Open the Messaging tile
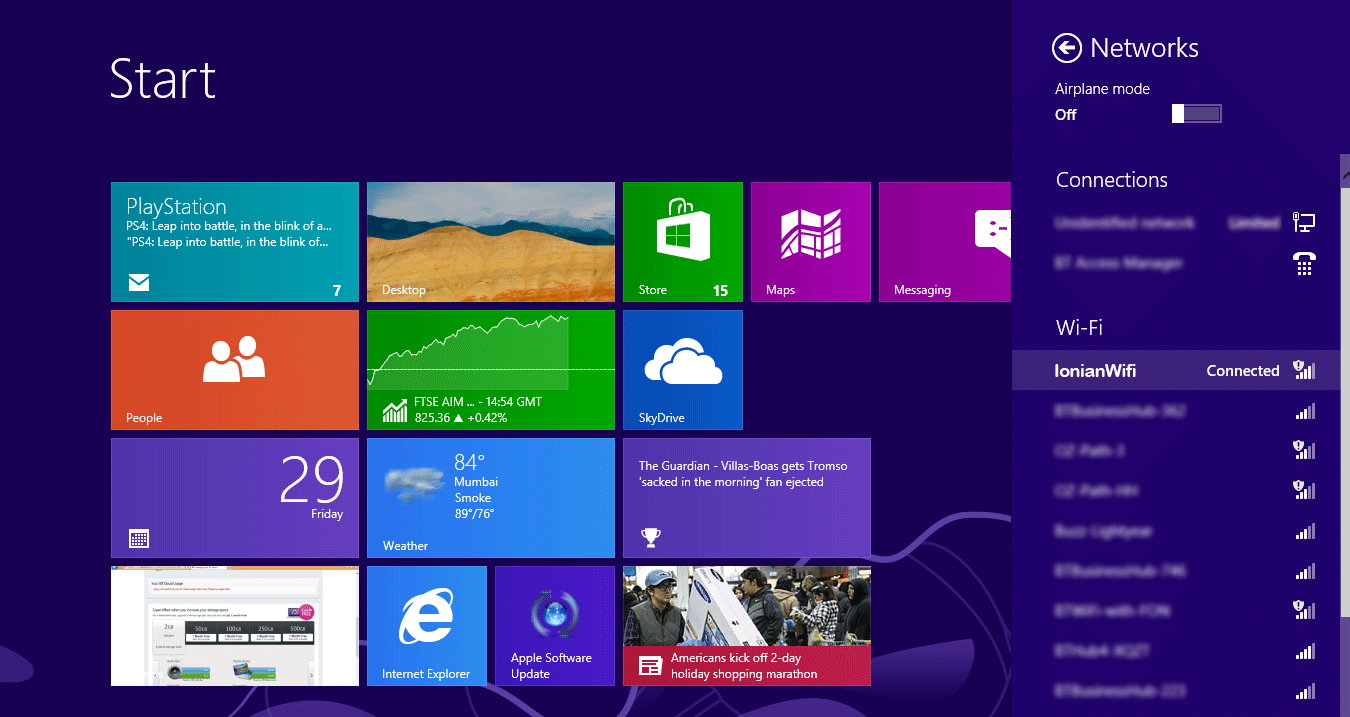The image size is (1350, 717). [x=945, y=242]
